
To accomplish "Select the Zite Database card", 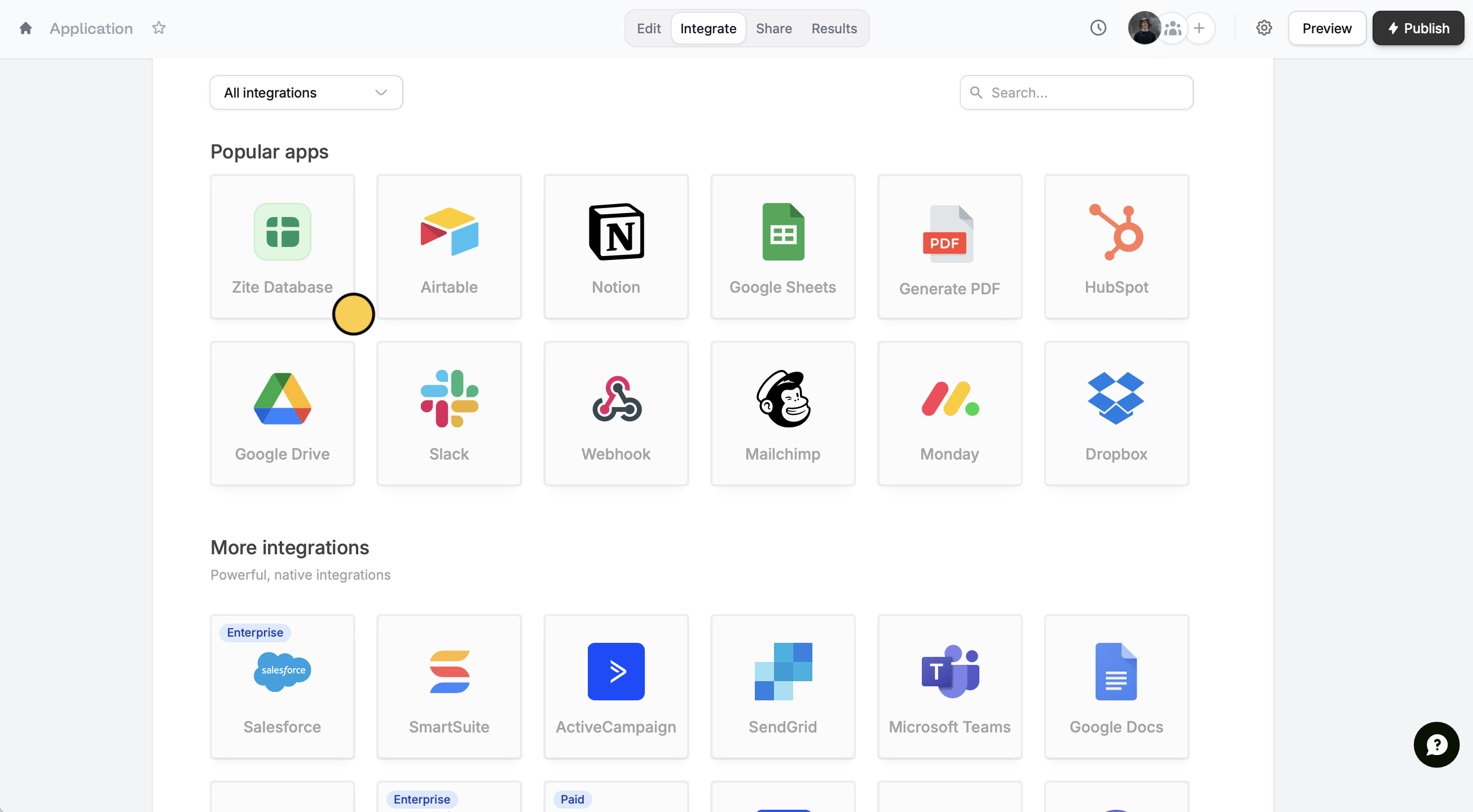I will point(282,246).
